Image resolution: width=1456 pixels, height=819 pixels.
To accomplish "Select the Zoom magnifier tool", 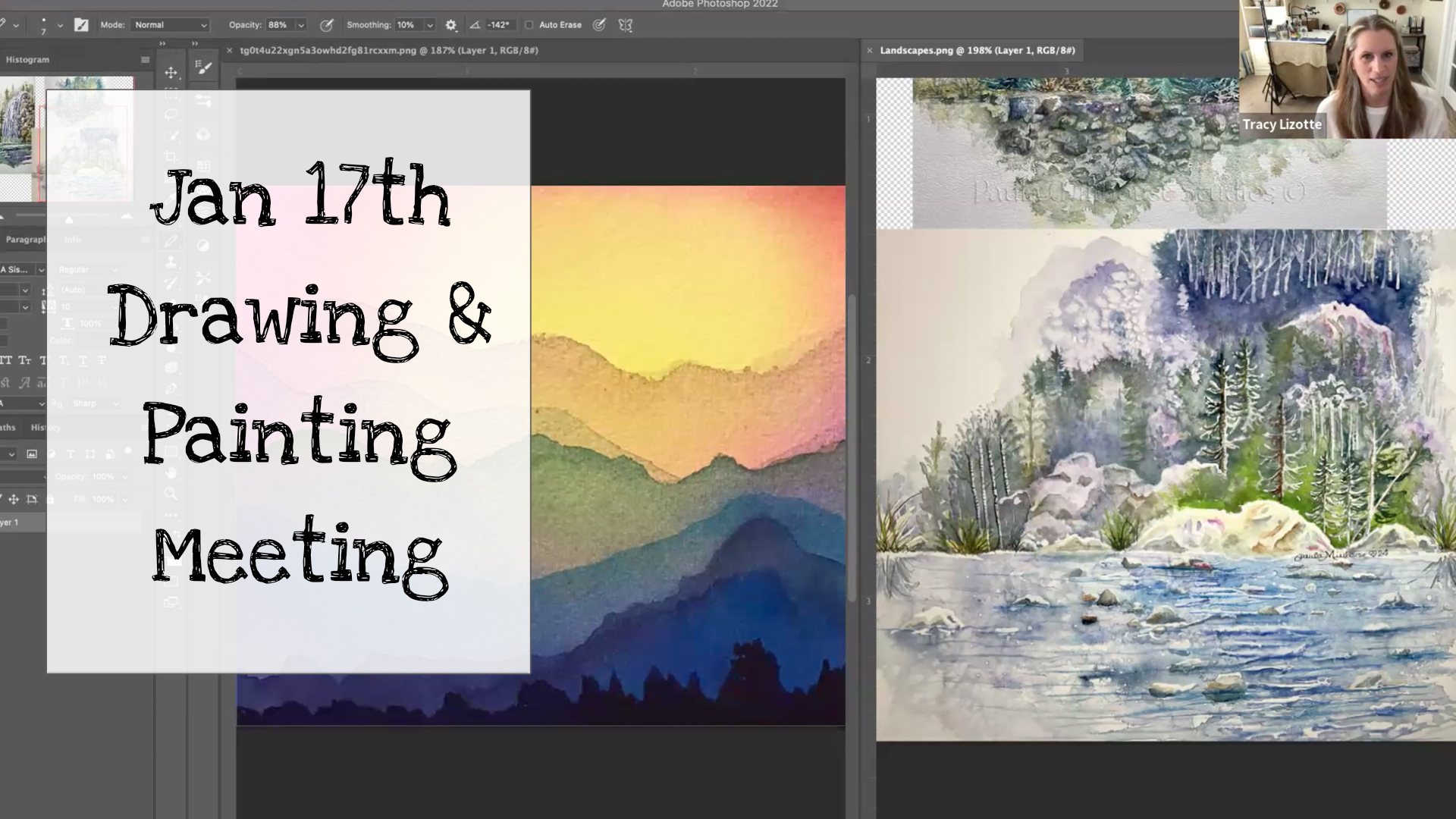I will coord(171,494).
